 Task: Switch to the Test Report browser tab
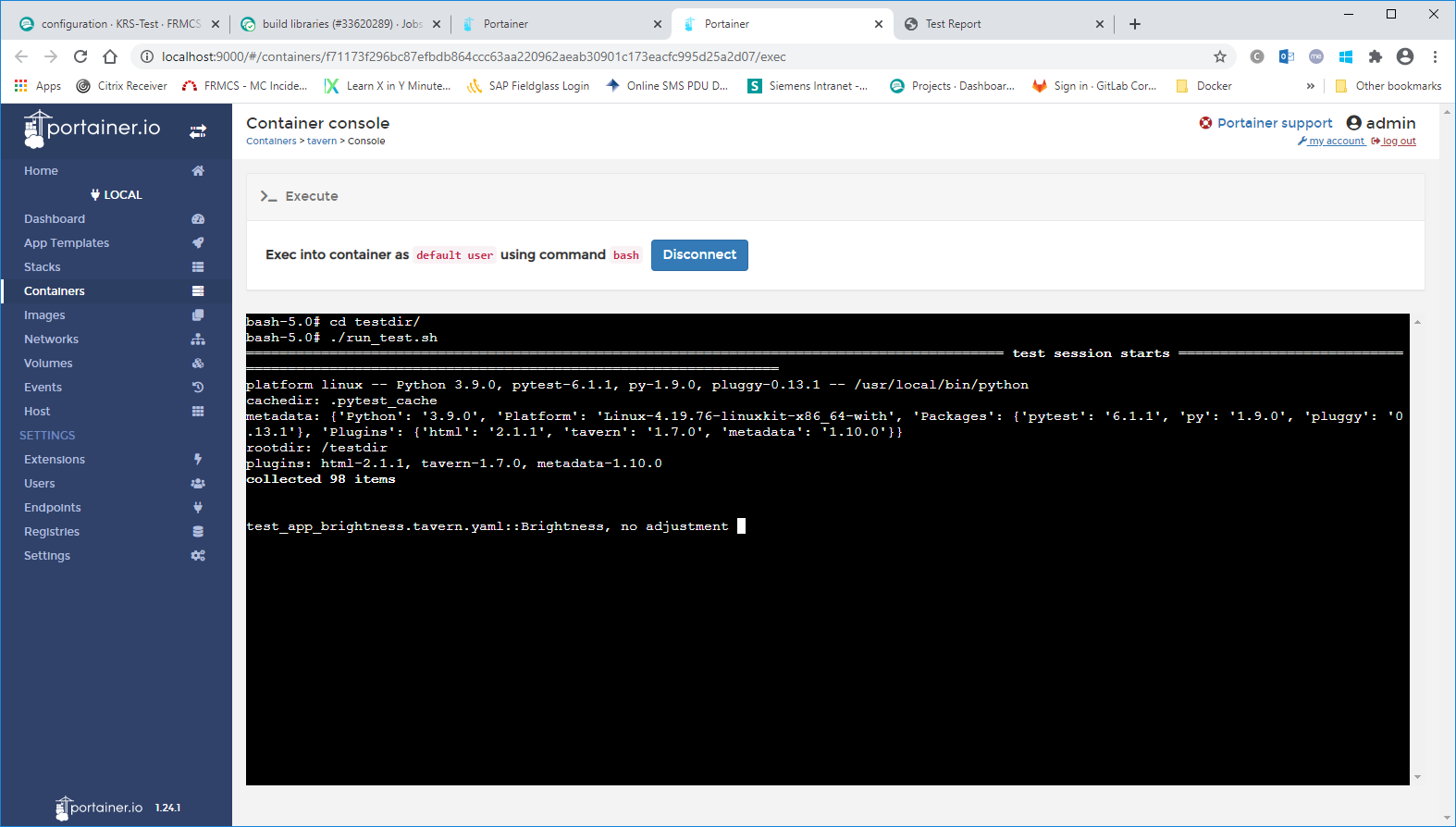click(x=1004, y=24)
